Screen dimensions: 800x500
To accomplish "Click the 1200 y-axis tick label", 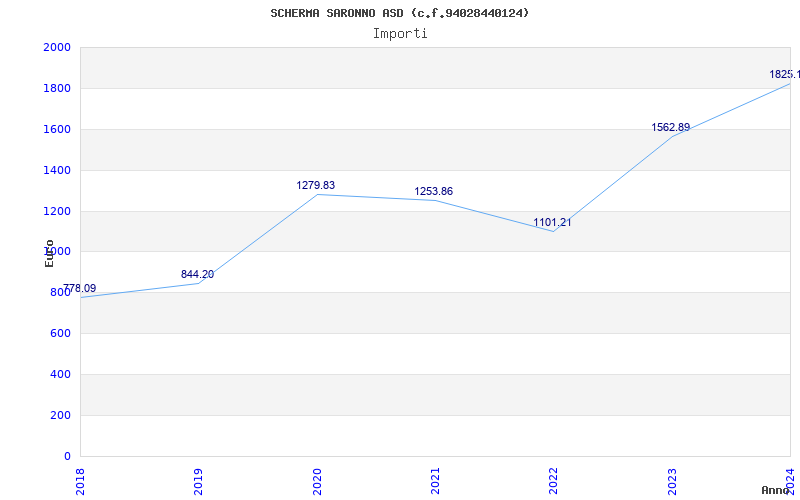I will point(57,211).
